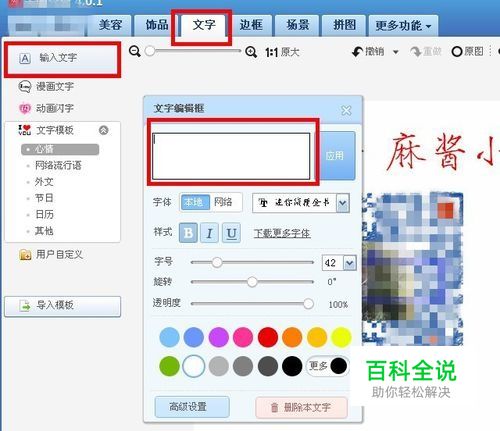Pick the black swatch left of 更多
500x431 pixels.
[x=292, y=366]
